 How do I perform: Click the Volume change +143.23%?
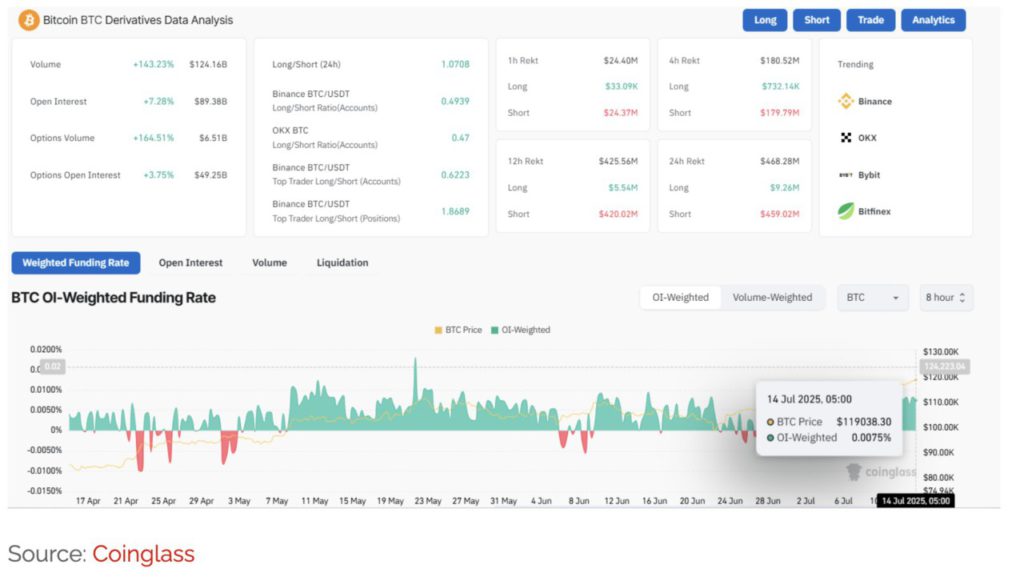(x=153, y=64)
